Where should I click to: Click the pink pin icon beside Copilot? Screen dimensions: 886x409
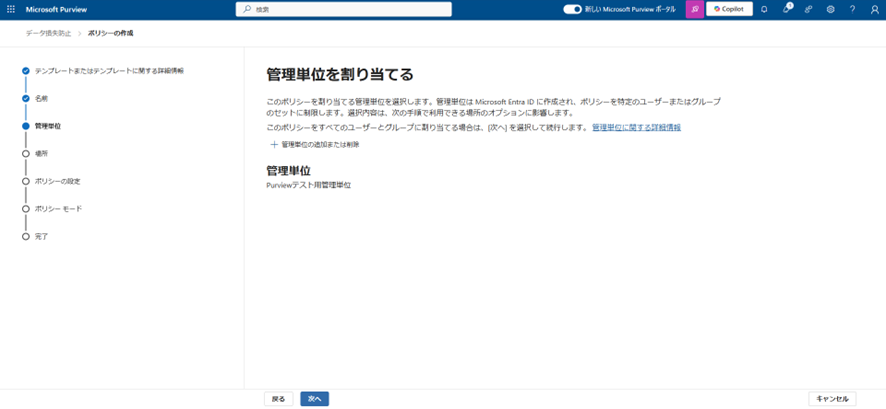point(694,9)
